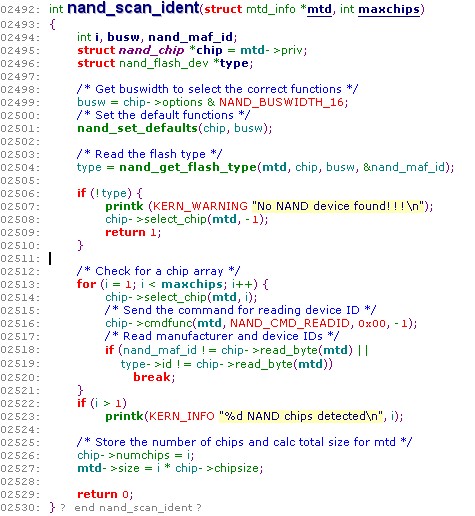
Task: Click the 'Set the default functions' comment
Action: pyautogui.click(x=163, y=115)
